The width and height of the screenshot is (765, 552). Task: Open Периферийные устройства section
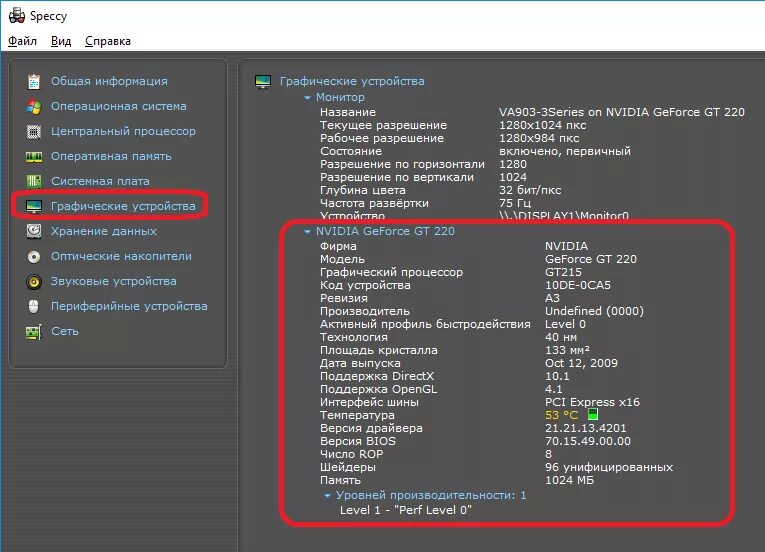[x=129, y=306]
